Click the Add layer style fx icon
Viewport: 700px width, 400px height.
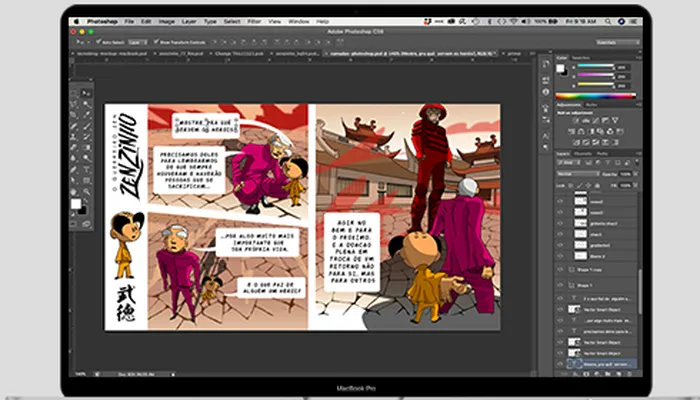click(x=577, y=374)
